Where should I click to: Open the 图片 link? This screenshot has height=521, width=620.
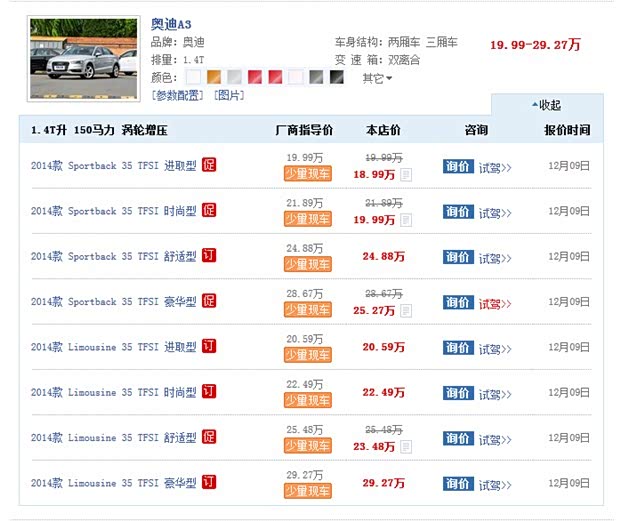pyautogui.click(x=229, y=95)
